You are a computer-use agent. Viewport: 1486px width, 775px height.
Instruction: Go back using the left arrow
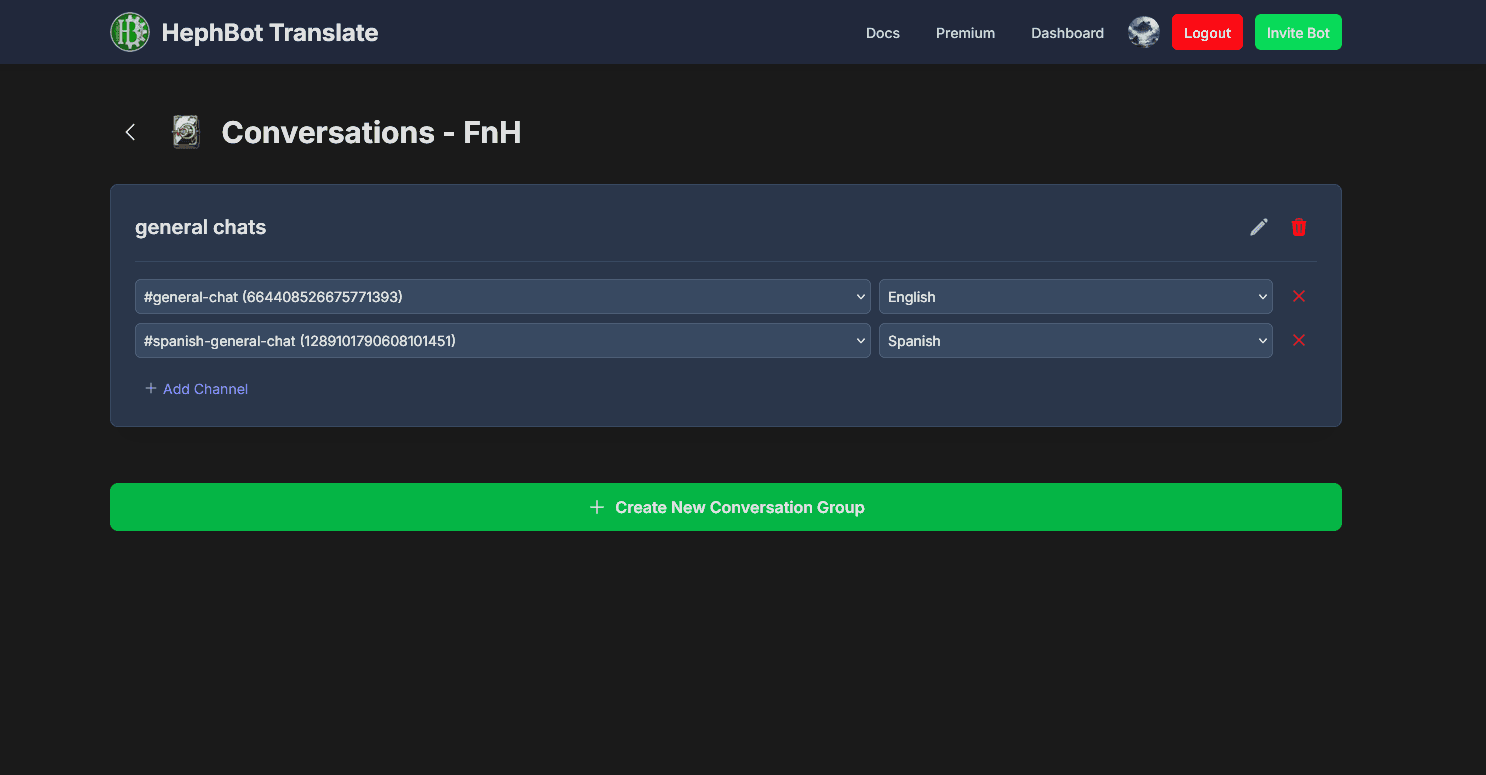coord(130,132)
